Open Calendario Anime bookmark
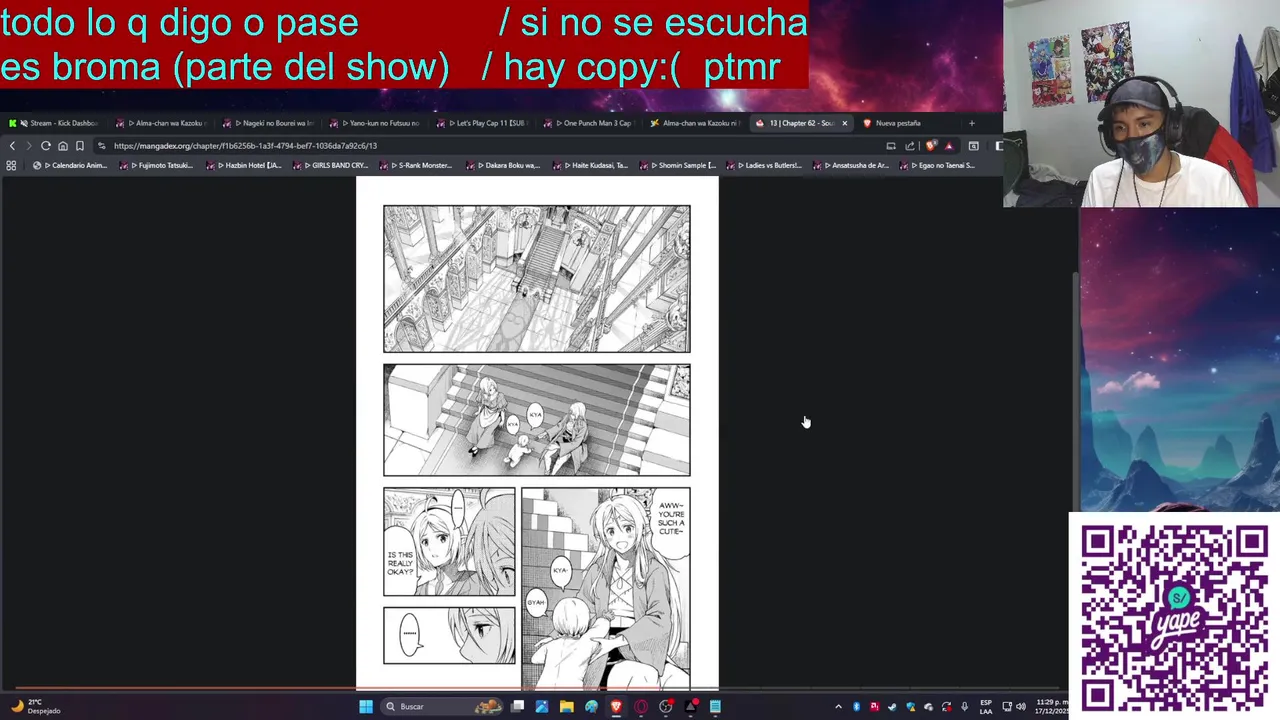The width and height of the screenshot is (1280, 720). [70, 166]
